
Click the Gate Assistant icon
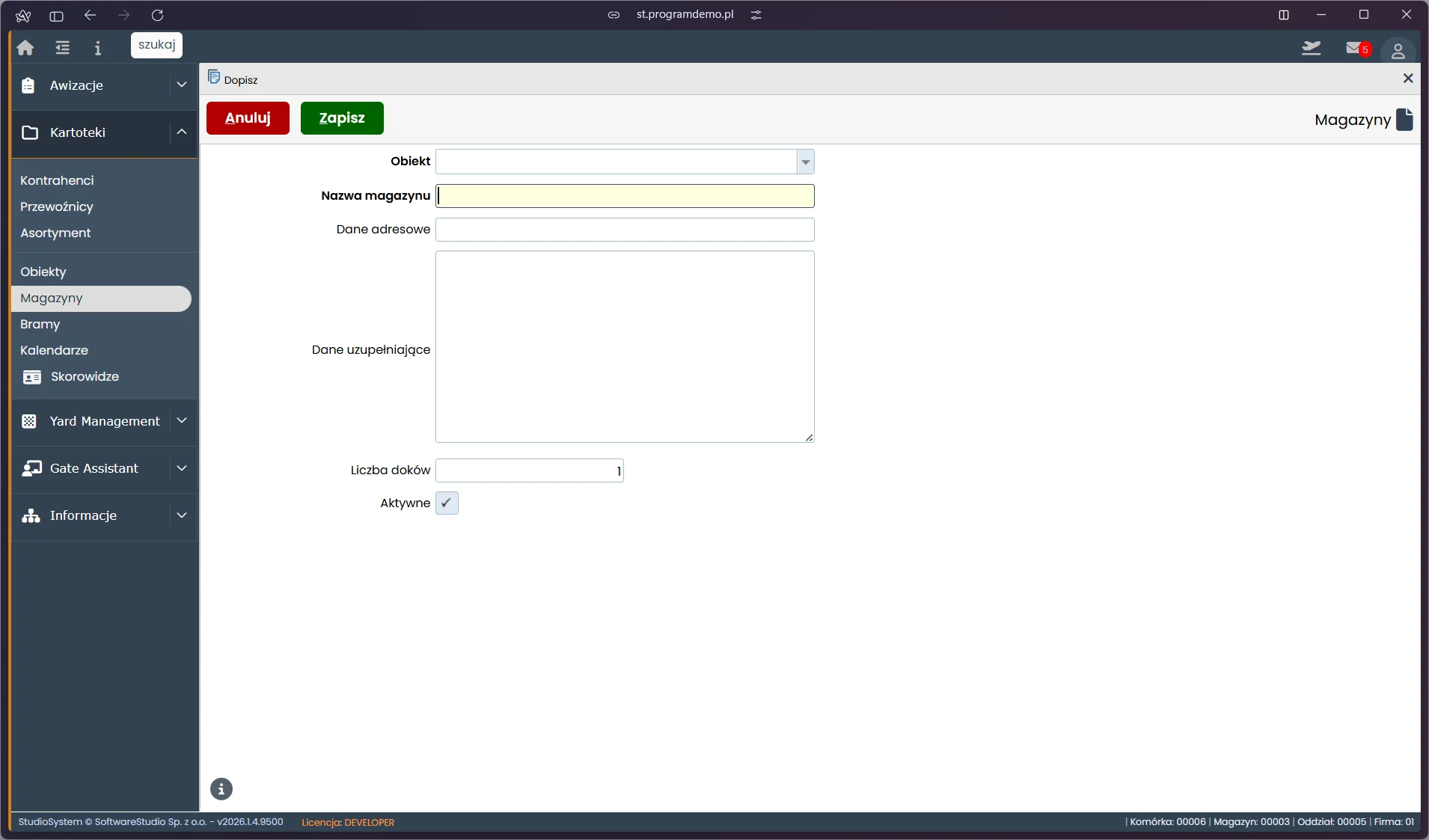[x=31, y=468]
